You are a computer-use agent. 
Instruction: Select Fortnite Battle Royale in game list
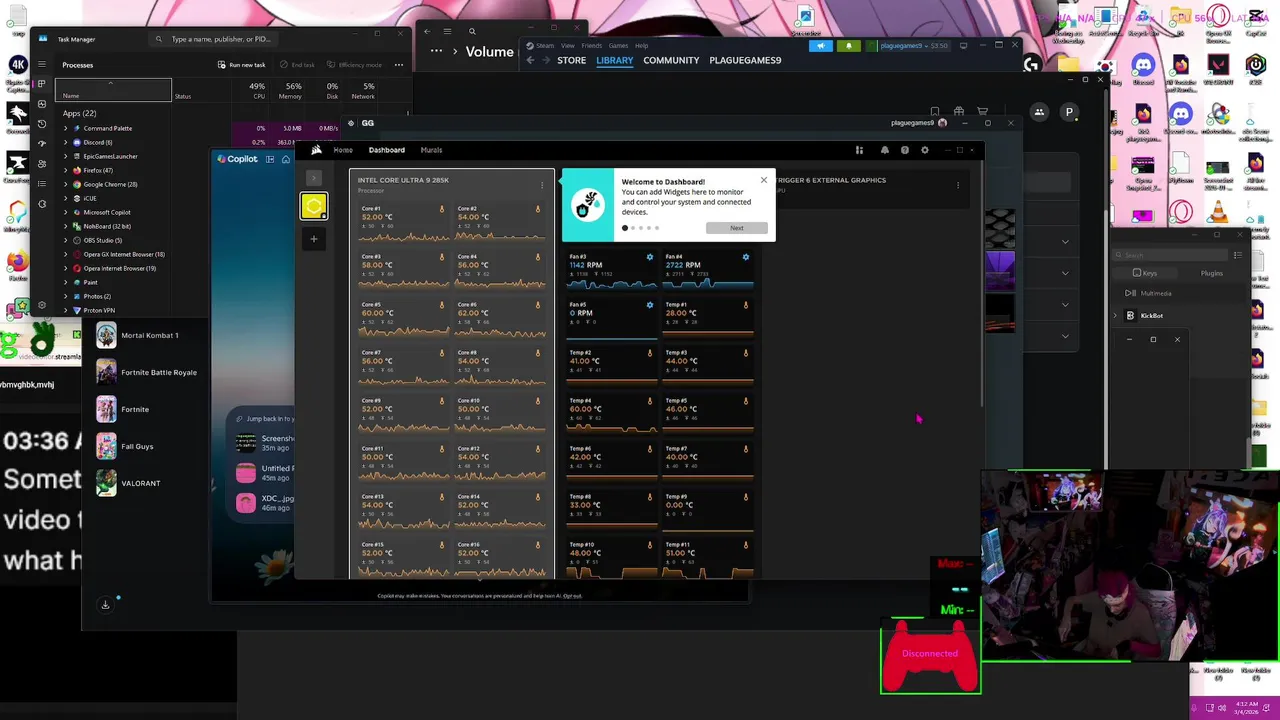tap(146, 372)
